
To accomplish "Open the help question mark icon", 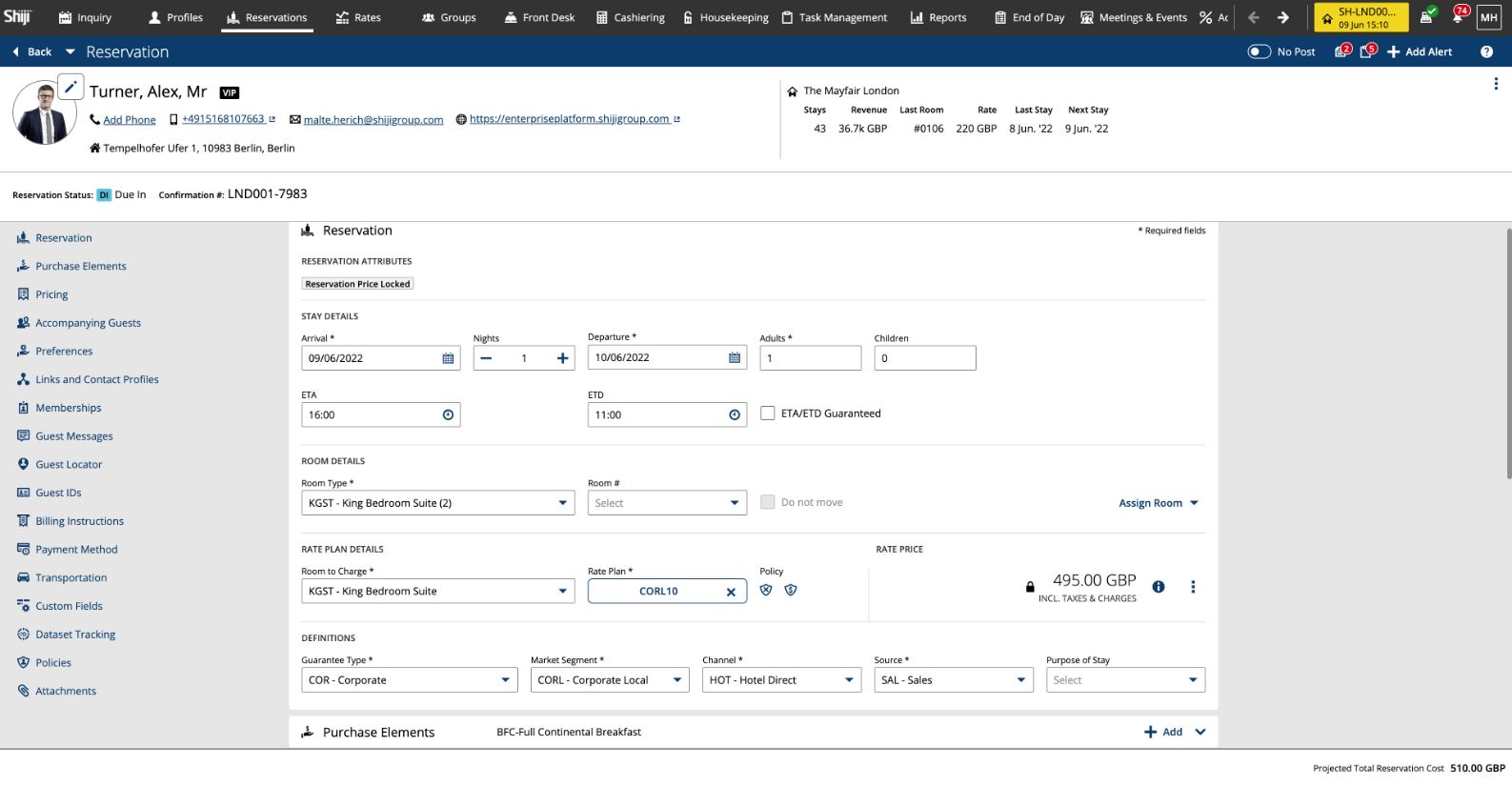I will tap(1486, 51).
